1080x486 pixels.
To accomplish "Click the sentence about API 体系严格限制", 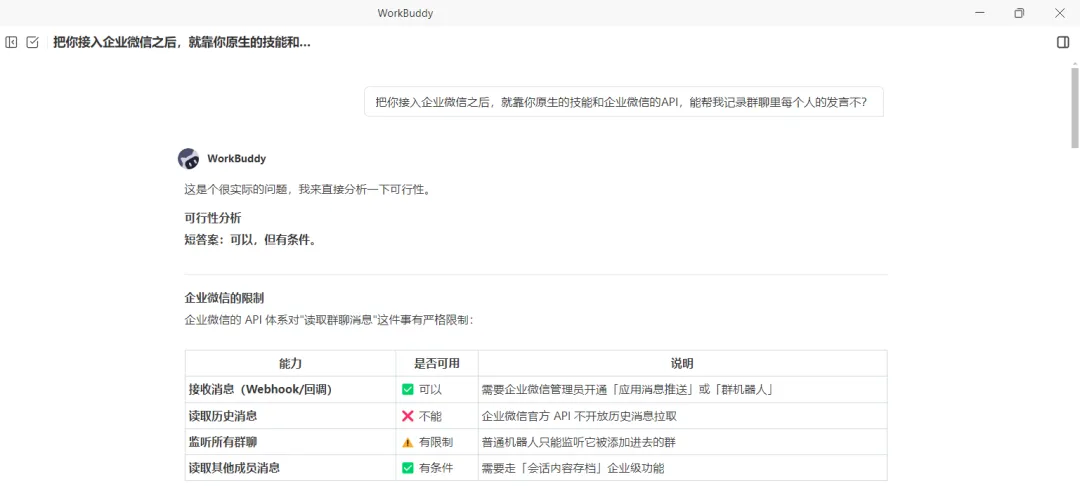I will coord(329,320).
